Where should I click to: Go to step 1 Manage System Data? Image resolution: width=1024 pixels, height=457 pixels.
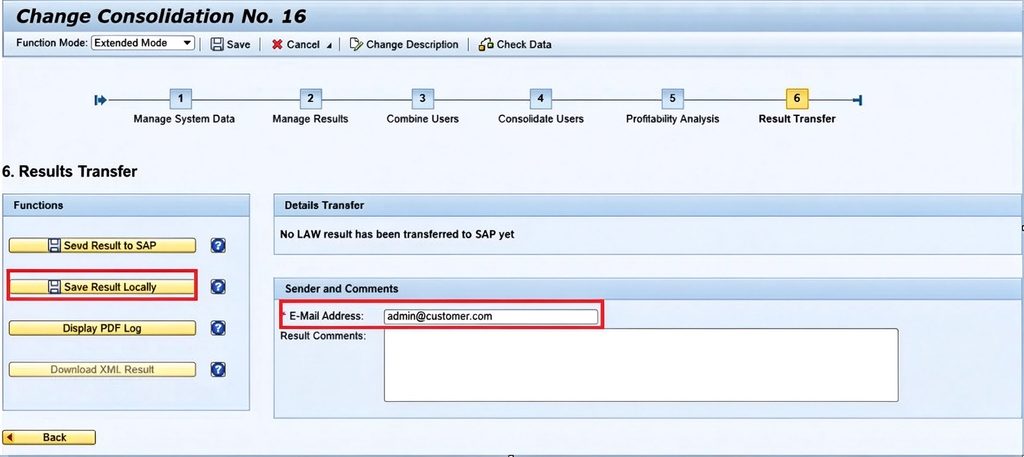180,99
